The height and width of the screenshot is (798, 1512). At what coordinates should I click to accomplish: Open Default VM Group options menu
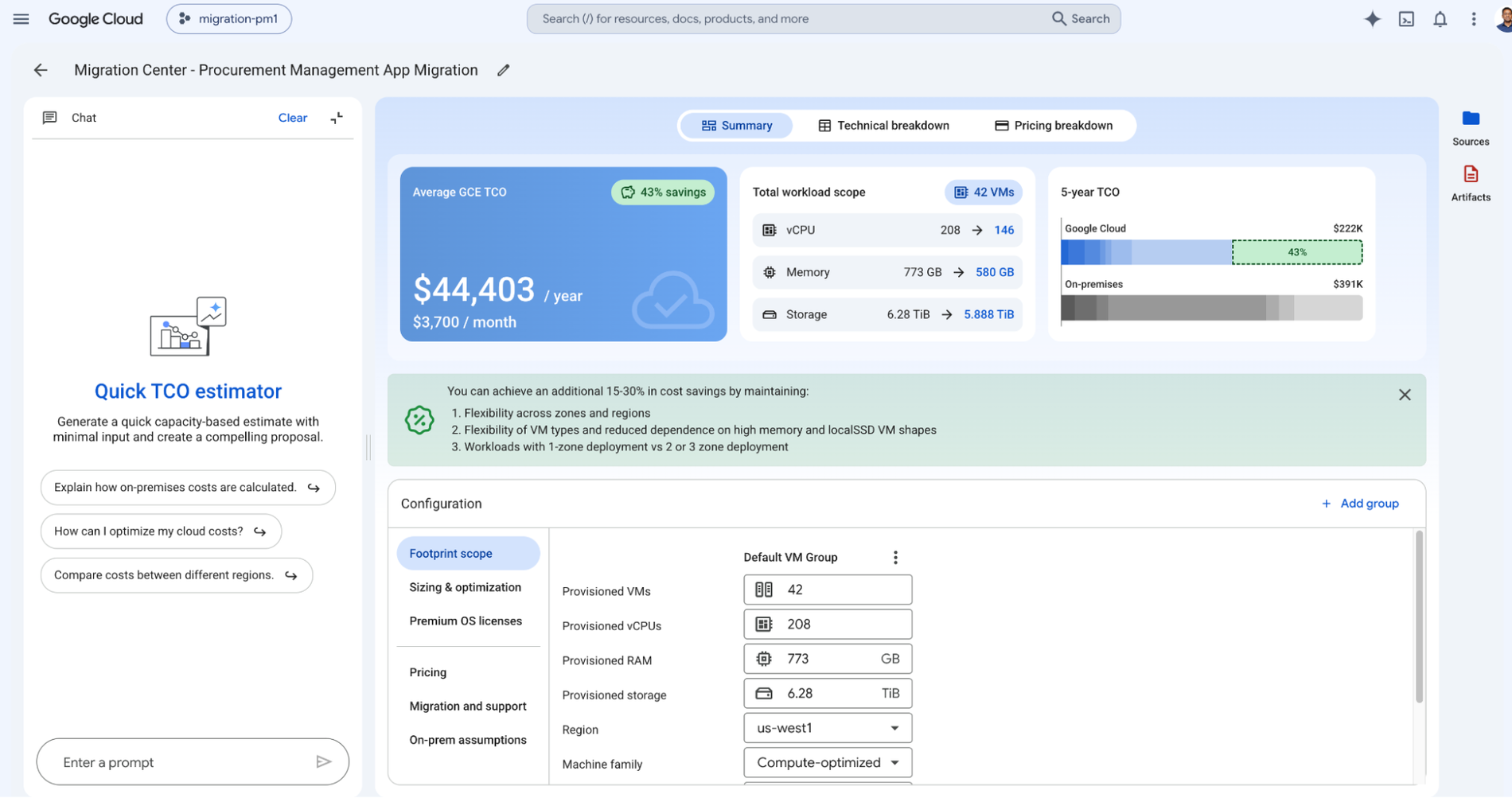pos(895,558)
